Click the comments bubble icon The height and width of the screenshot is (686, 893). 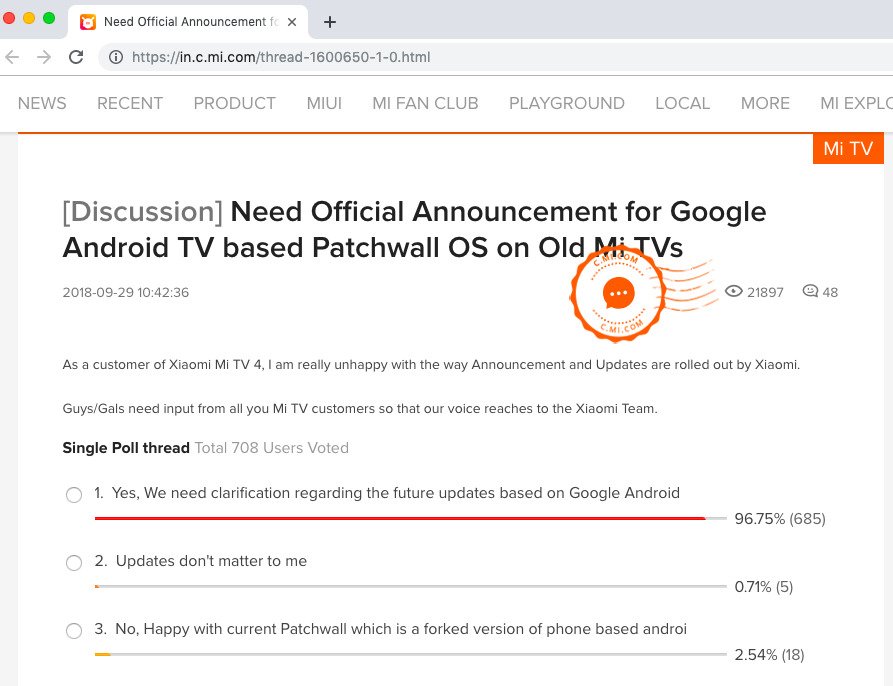coord(810,292)
